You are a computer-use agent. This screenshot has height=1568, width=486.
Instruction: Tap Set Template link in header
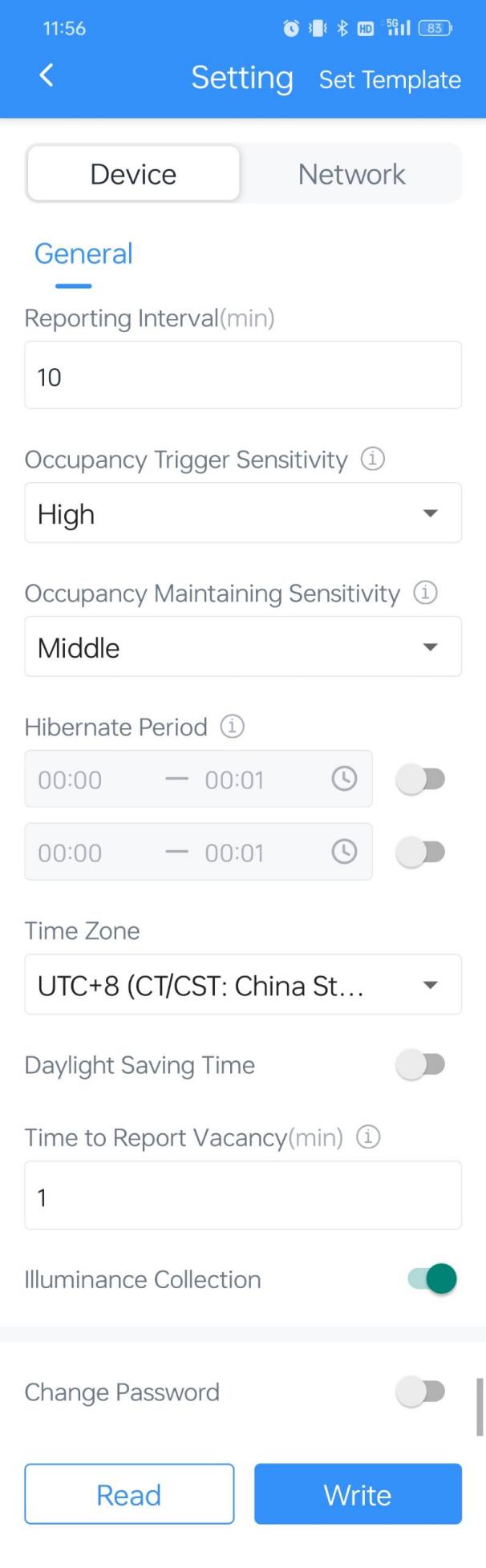click(x=390, y=79)
